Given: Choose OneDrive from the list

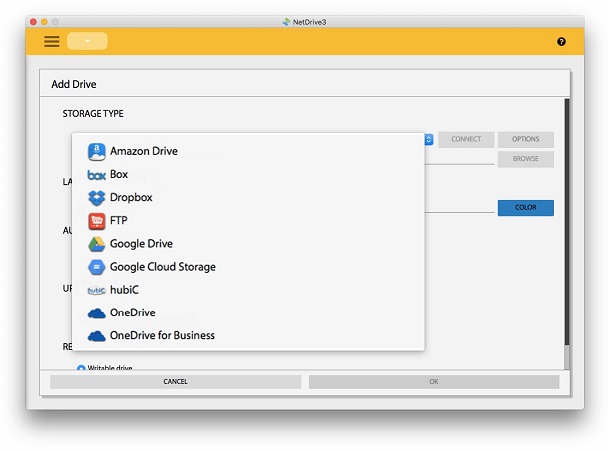Looking at the screenshot, I should pos(248,312).
